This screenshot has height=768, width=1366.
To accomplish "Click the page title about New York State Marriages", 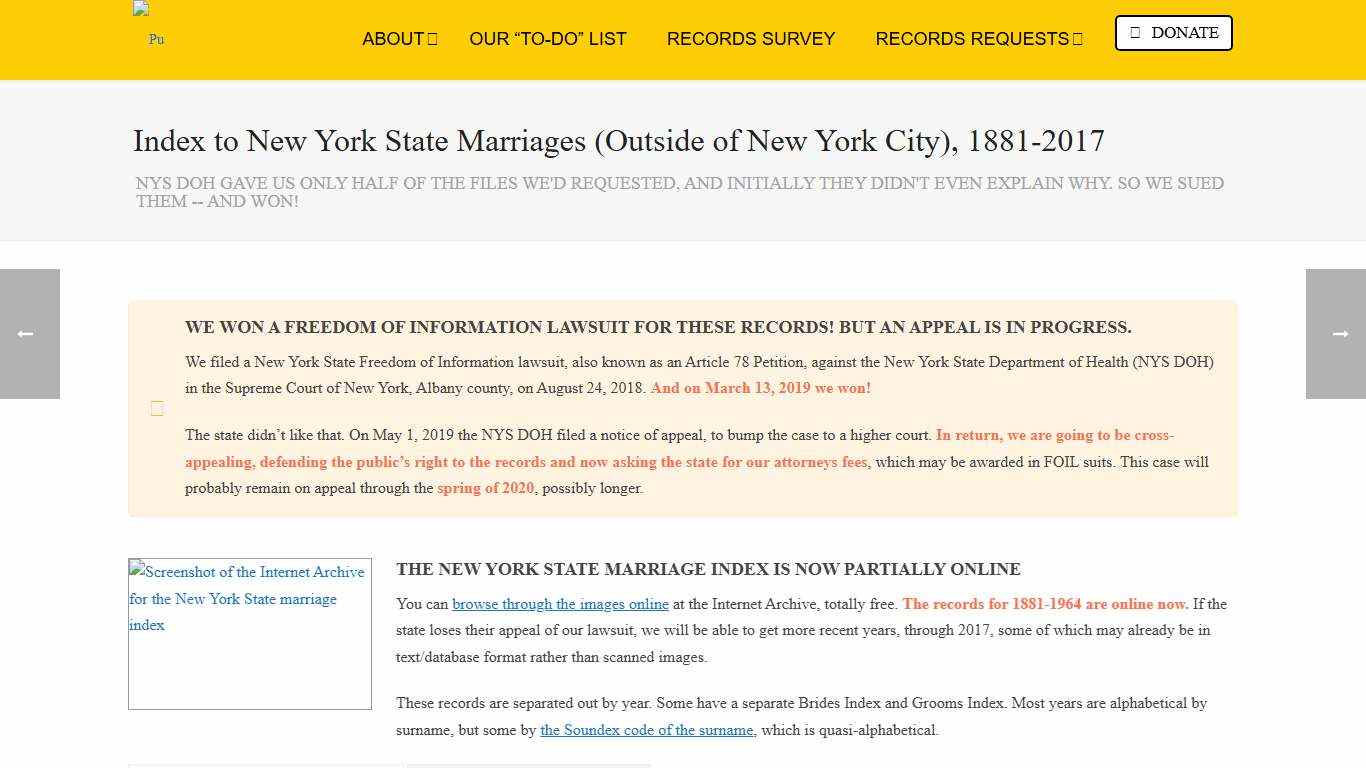I will point(618,141).
